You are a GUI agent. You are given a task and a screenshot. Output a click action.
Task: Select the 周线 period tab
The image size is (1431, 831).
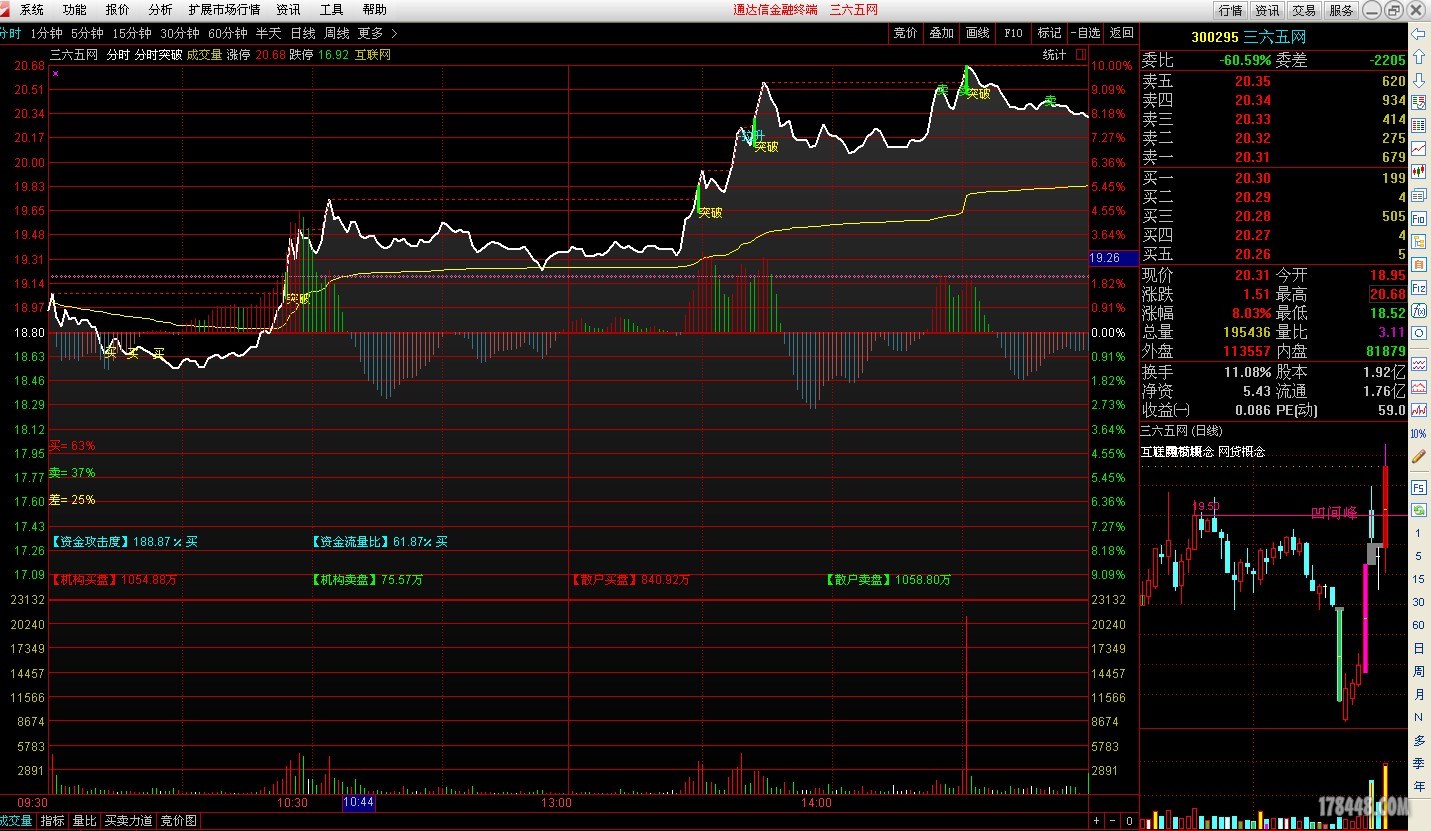336,33
